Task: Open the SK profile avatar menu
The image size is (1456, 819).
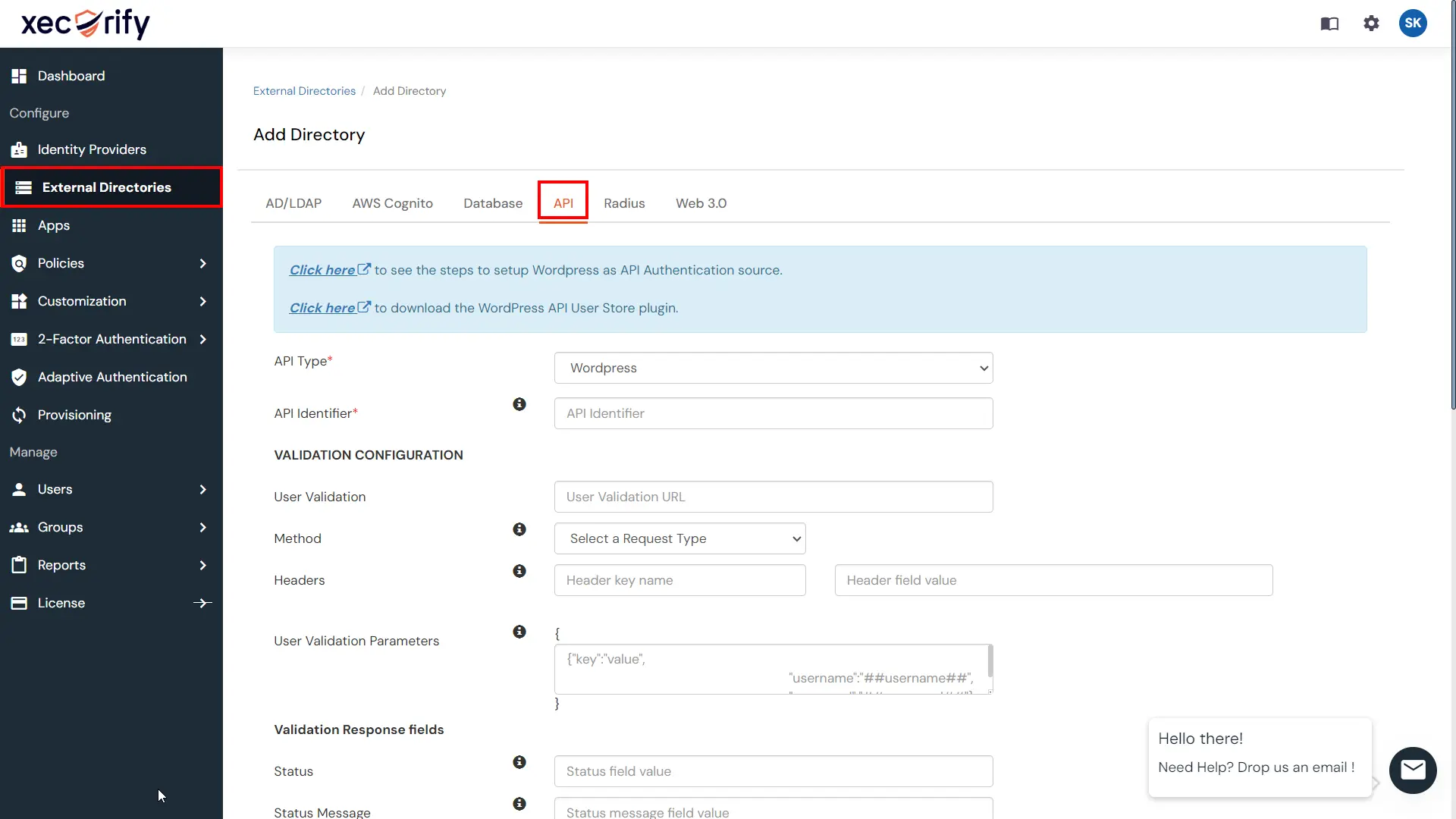Action: point(1413,23)
